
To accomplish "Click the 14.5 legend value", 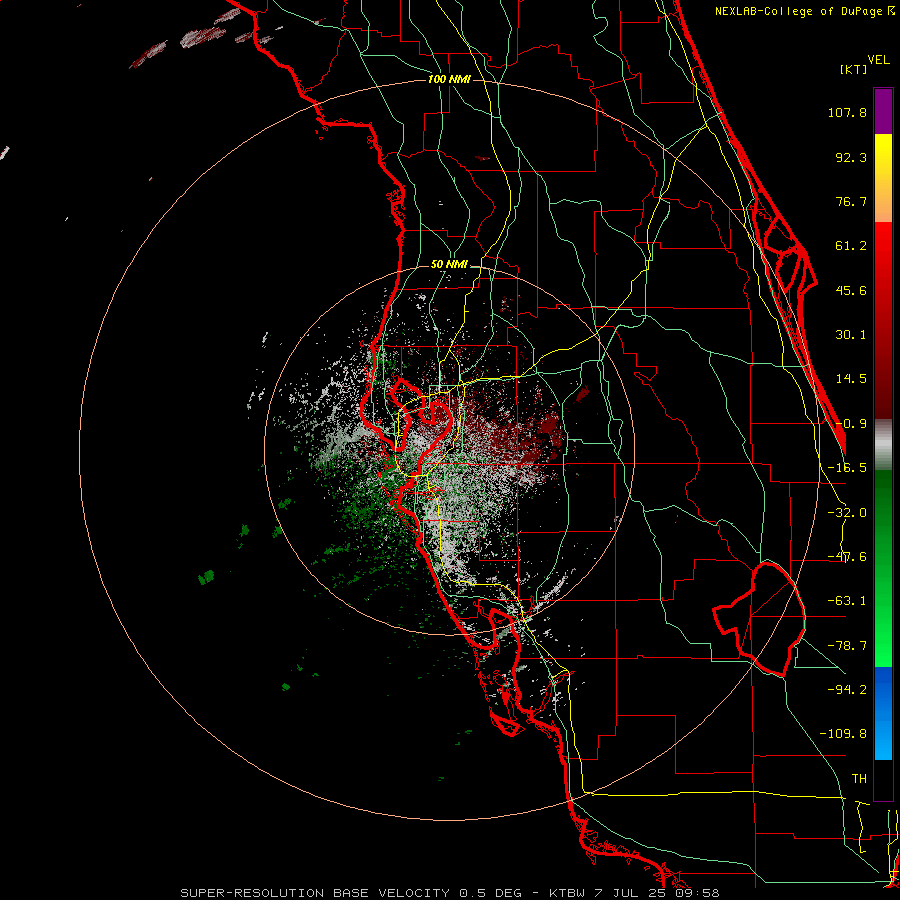I will (x=851, y=379).
